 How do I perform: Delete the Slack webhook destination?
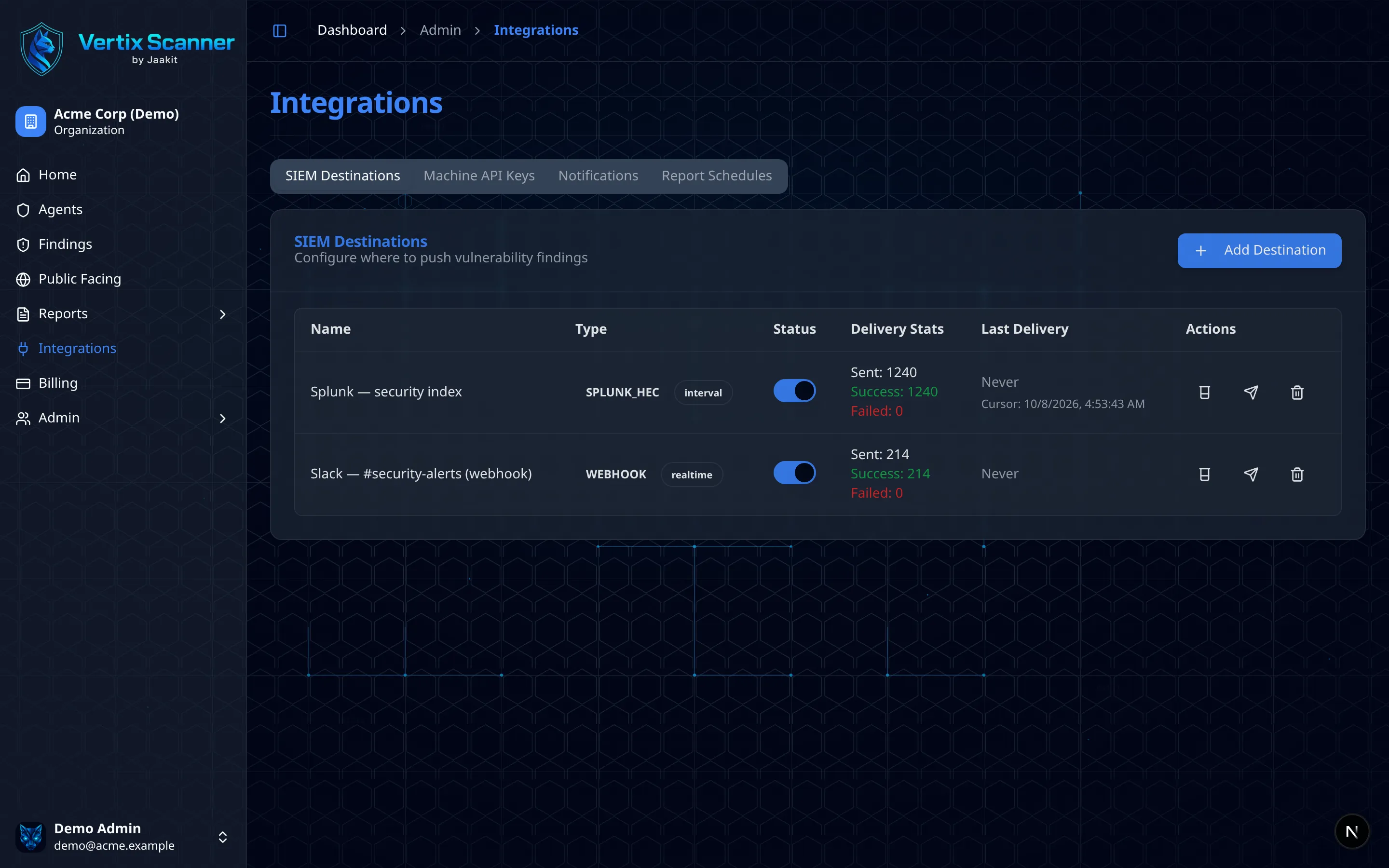pos(1297,474)
